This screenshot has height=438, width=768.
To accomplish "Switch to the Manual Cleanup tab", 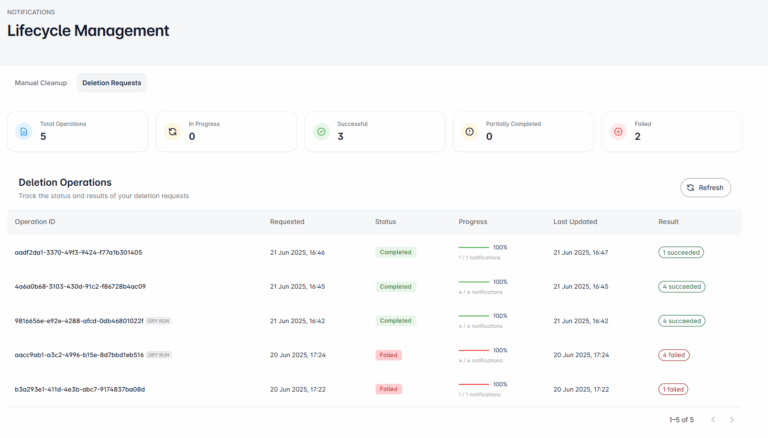I will tap(41, 83).
